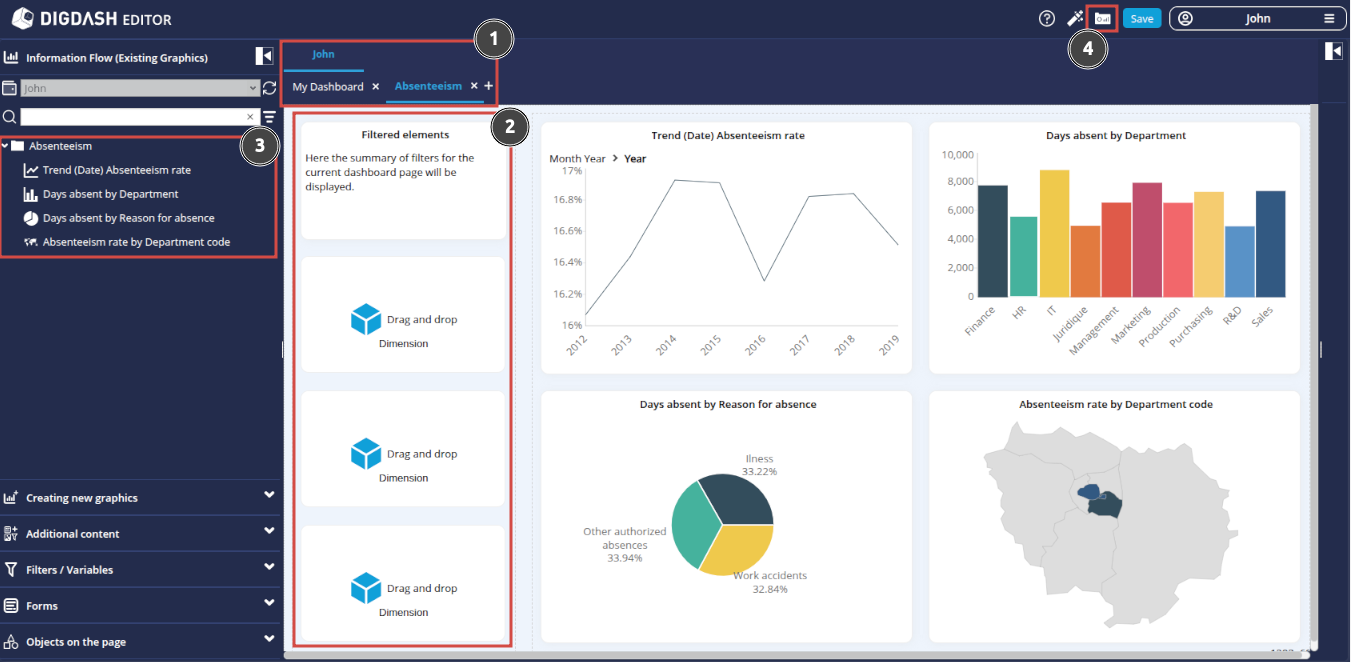Open the help icon in the top bar
The image size is (1351, 662).
[1046, 17]
